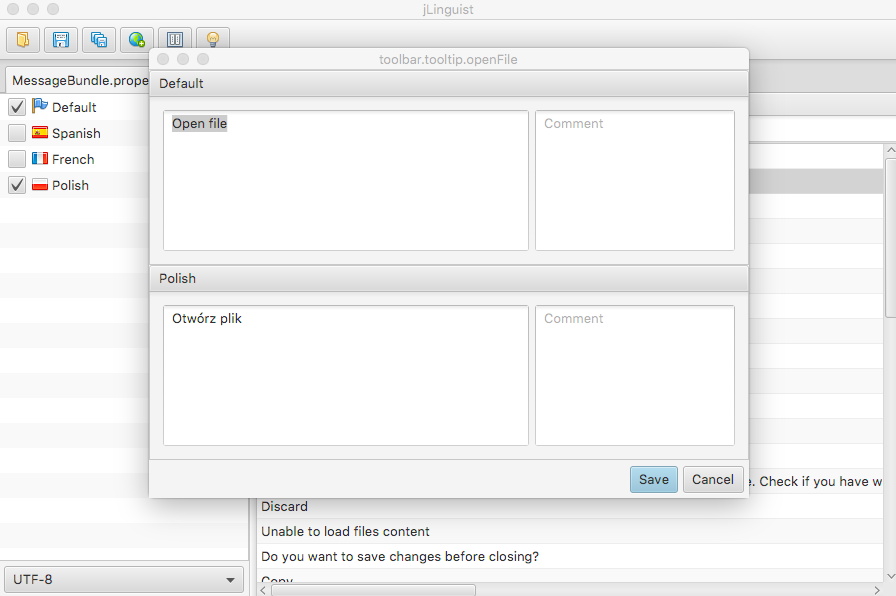Image resolution: width=896 pixels, height=596 pixels.
Task: Click the table scroll-down arrow
Action: [890, 576]
